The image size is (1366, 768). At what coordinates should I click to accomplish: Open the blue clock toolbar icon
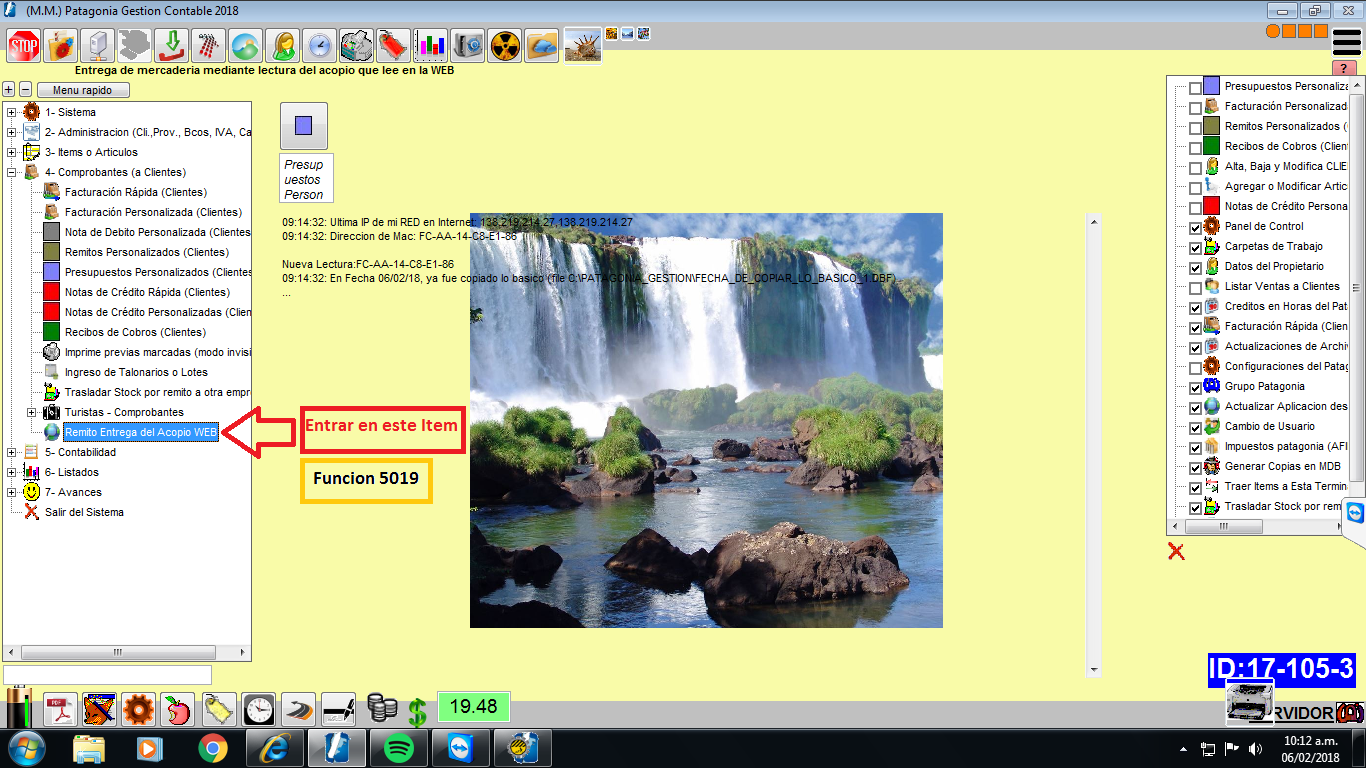(320, 46)
